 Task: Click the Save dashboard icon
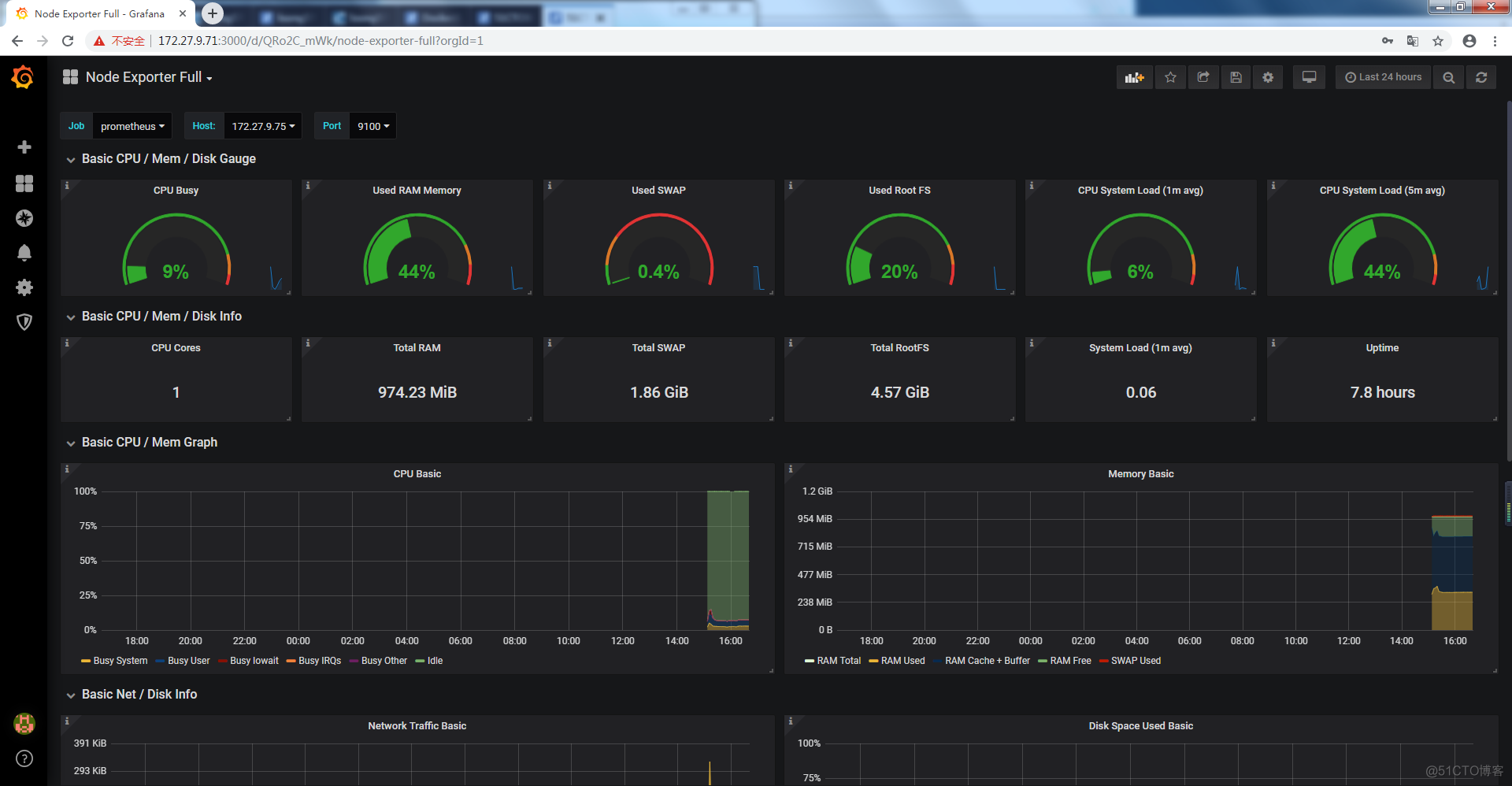tap(1236, 77)
